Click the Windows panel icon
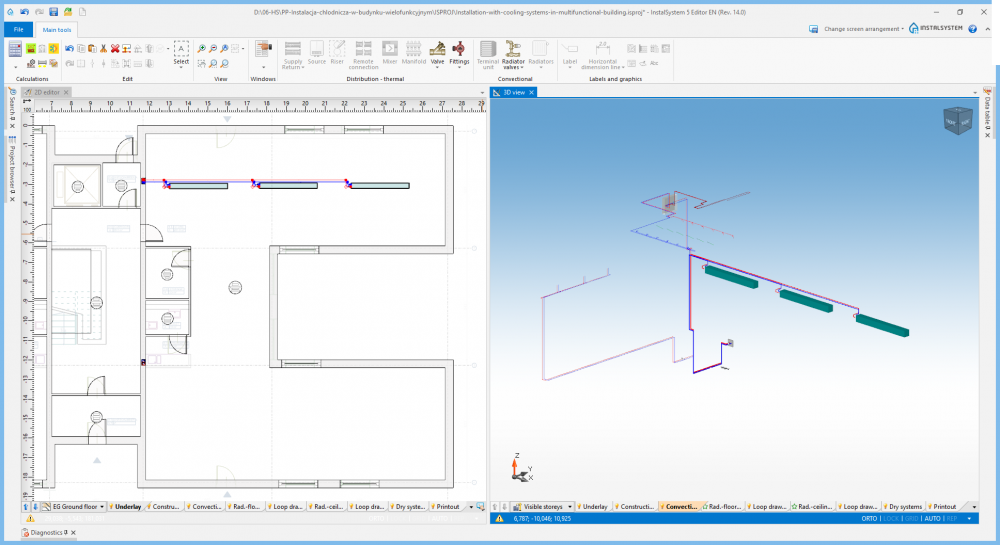Viewport: 1000px width, 545px height. click(263, 51)
